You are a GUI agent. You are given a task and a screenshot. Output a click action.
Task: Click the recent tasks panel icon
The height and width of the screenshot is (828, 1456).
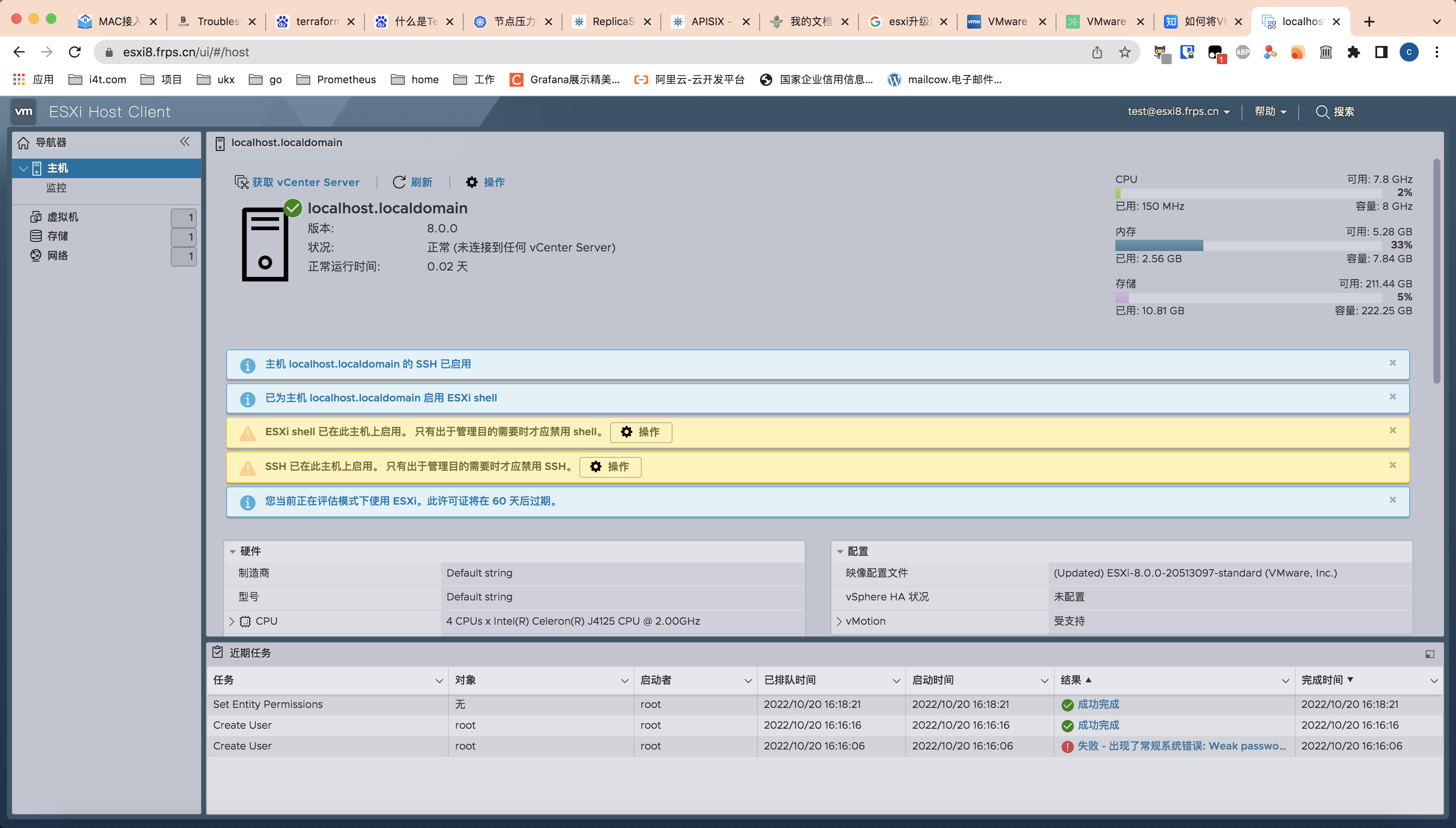pyautogui.click(x=218, y=652)
